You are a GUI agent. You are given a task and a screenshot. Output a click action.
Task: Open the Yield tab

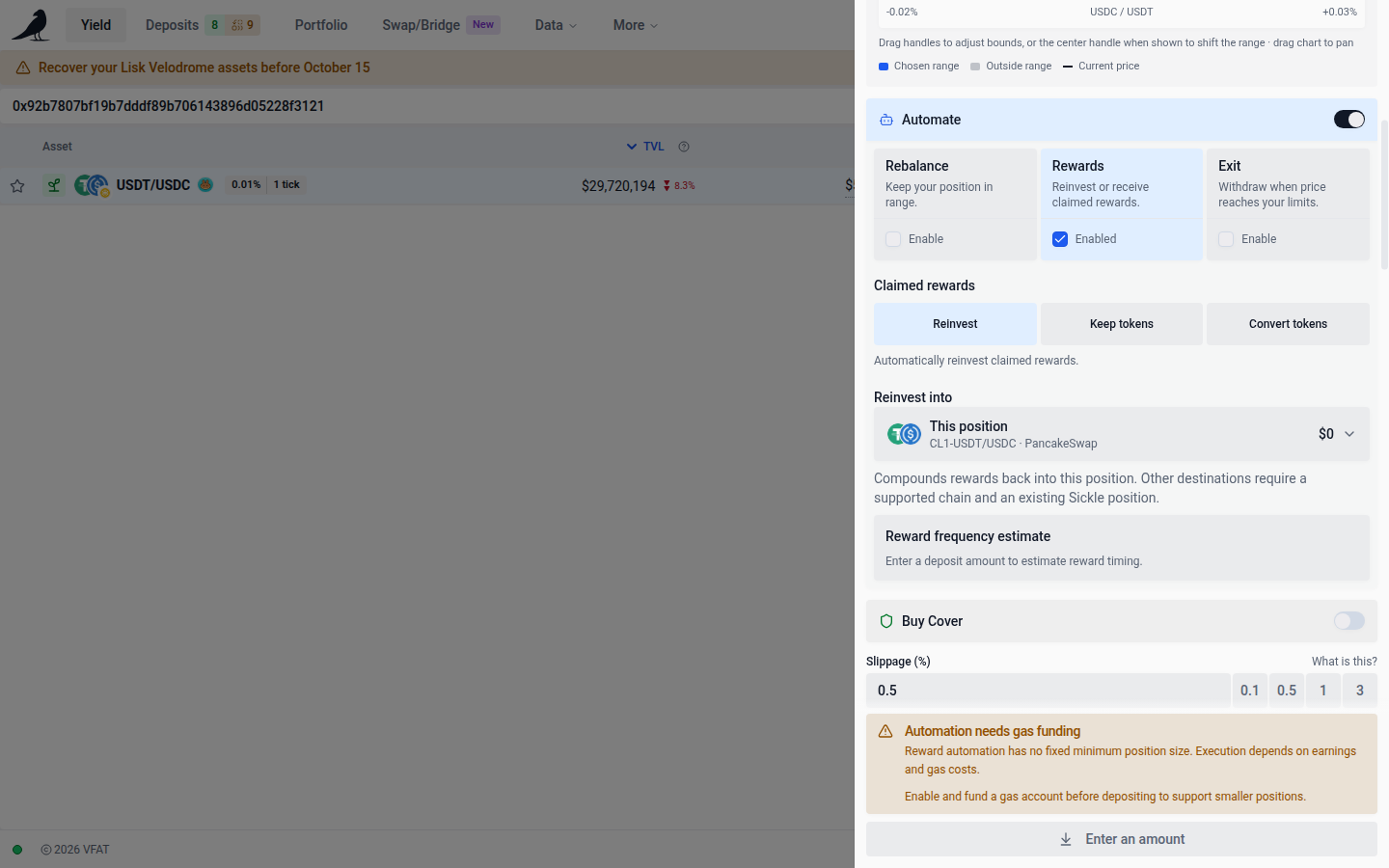[95, 25]
